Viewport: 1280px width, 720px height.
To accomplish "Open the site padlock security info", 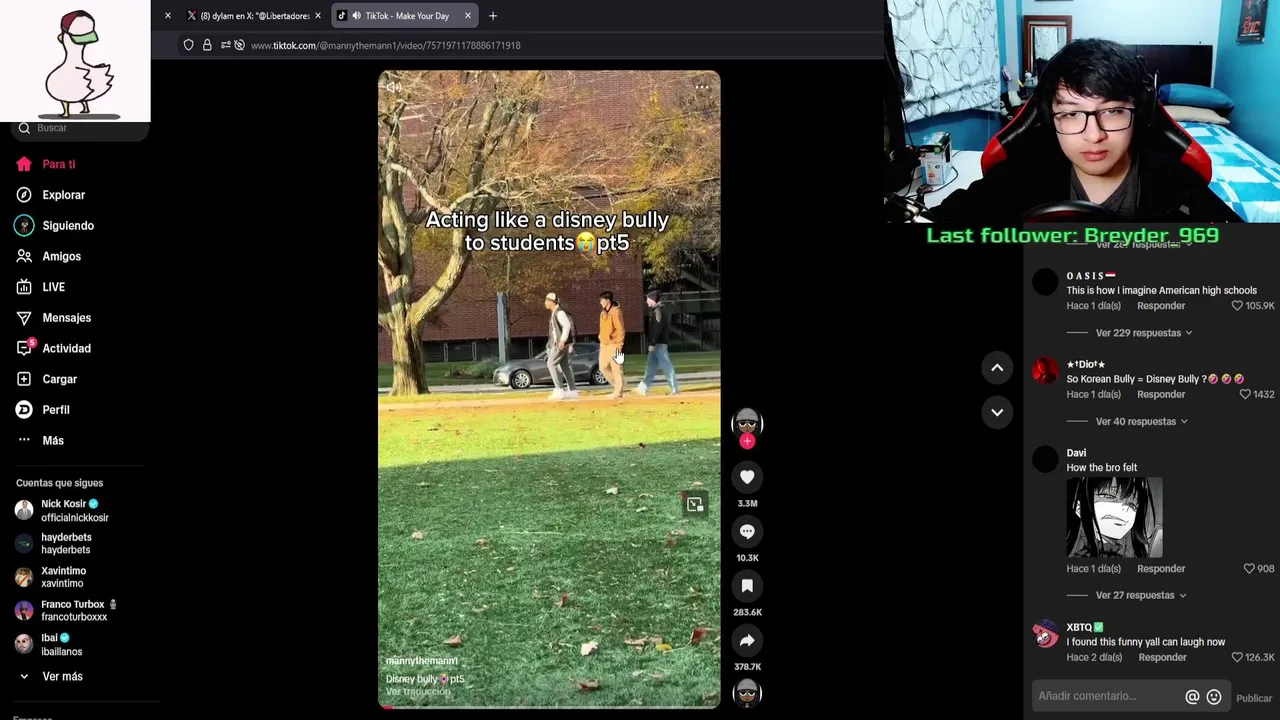I will pyautogui.click(x=207, y=45).
